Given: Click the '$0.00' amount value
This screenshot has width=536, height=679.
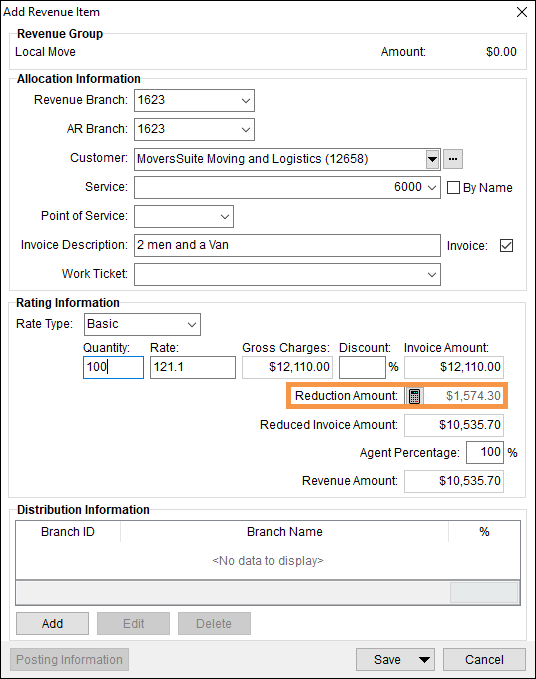Looking at the screenshot, I should coord(501,52).
